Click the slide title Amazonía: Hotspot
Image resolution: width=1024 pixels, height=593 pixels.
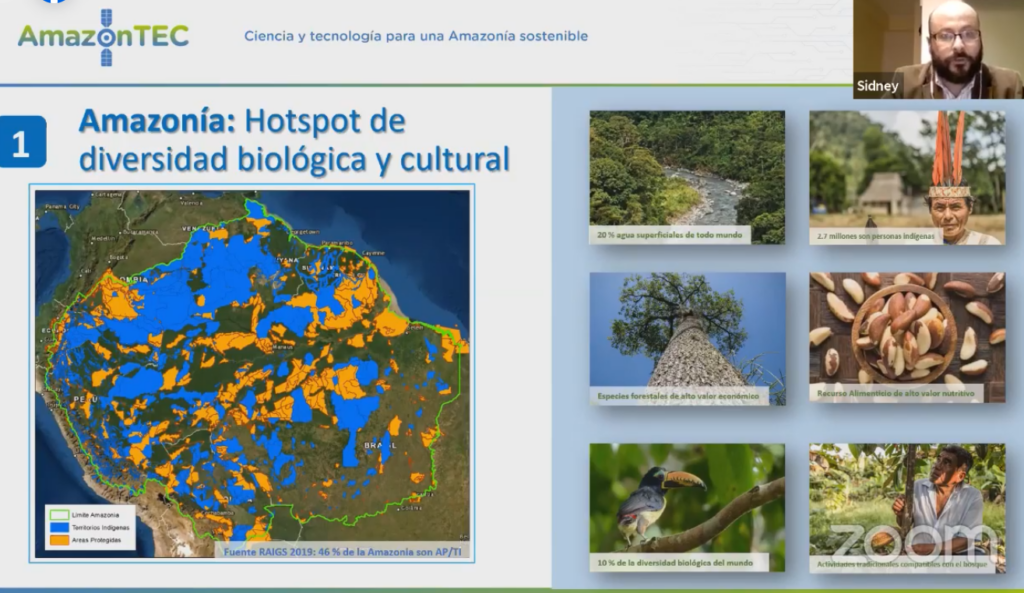[x=243, y=123]
